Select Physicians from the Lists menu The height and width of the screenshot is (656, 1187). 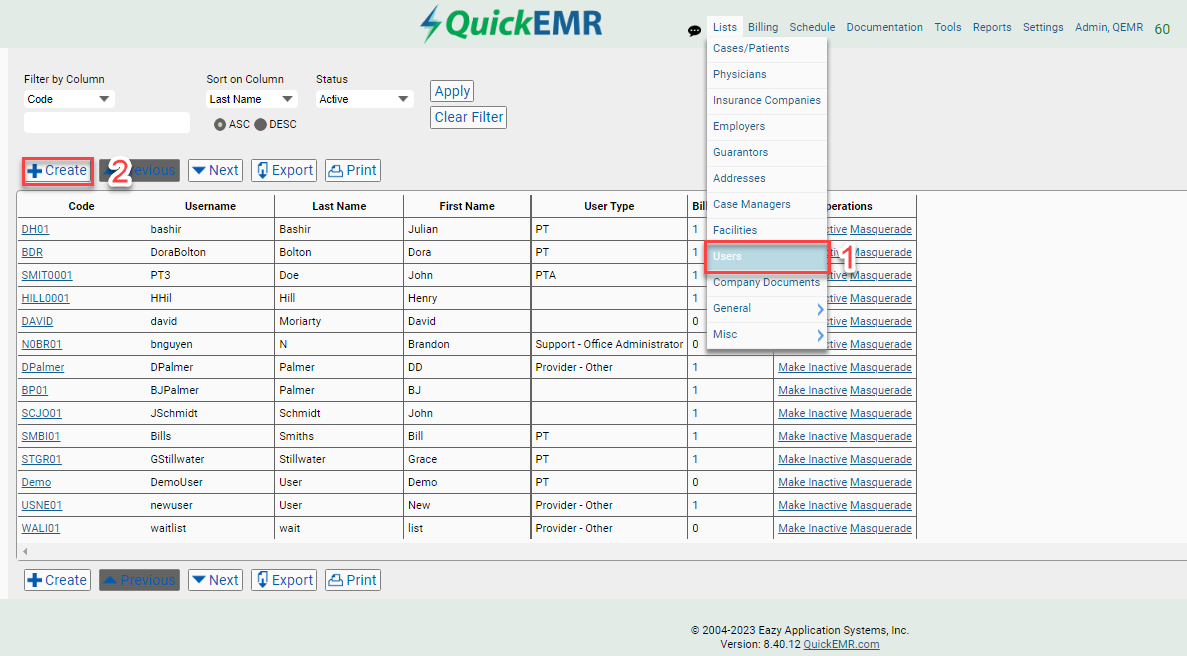[766, 74]
